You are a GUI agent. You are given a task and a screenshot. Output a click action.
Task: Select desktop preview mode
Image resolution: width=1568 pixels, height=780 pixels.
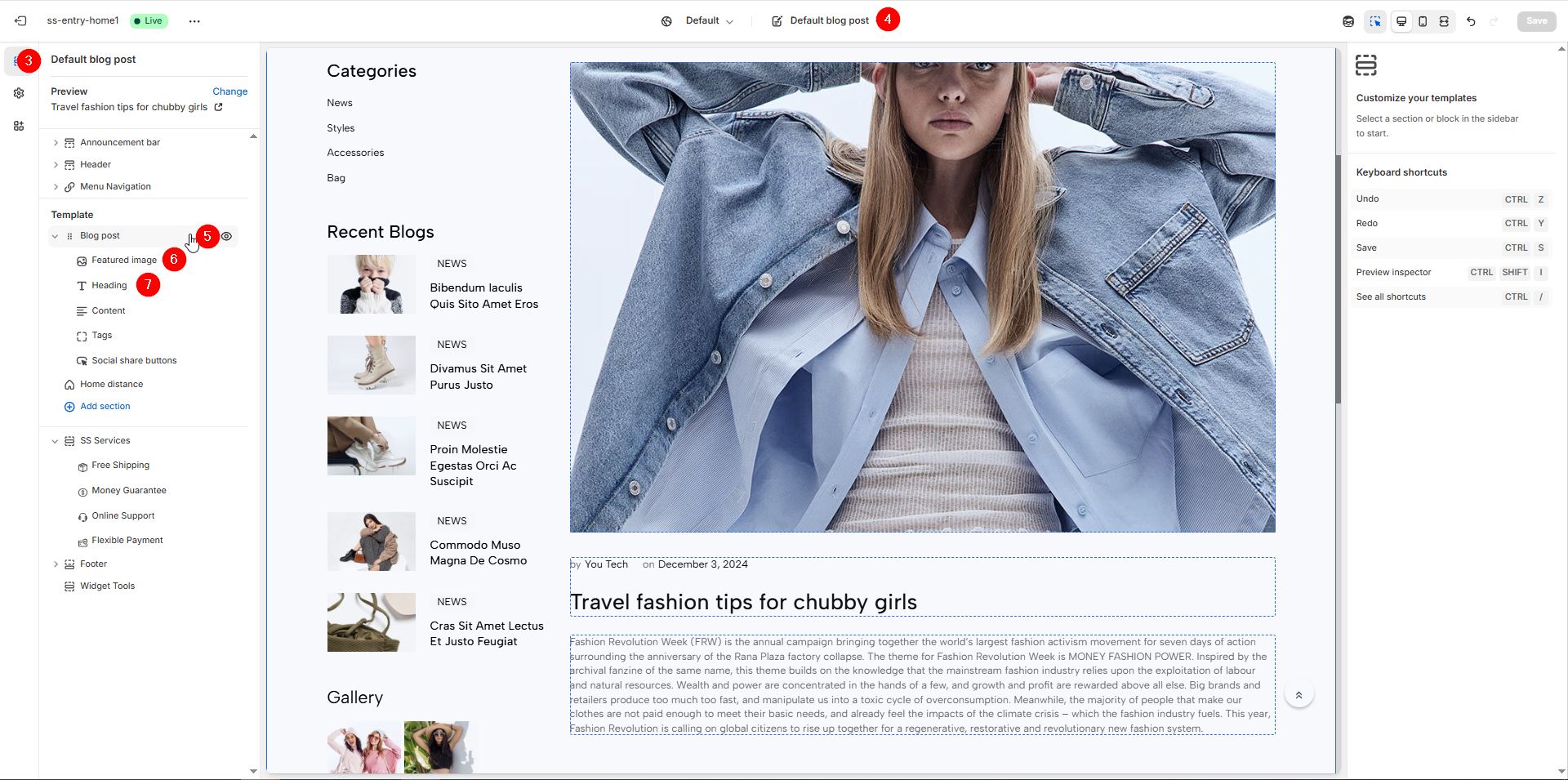(x=1401, y=21)
